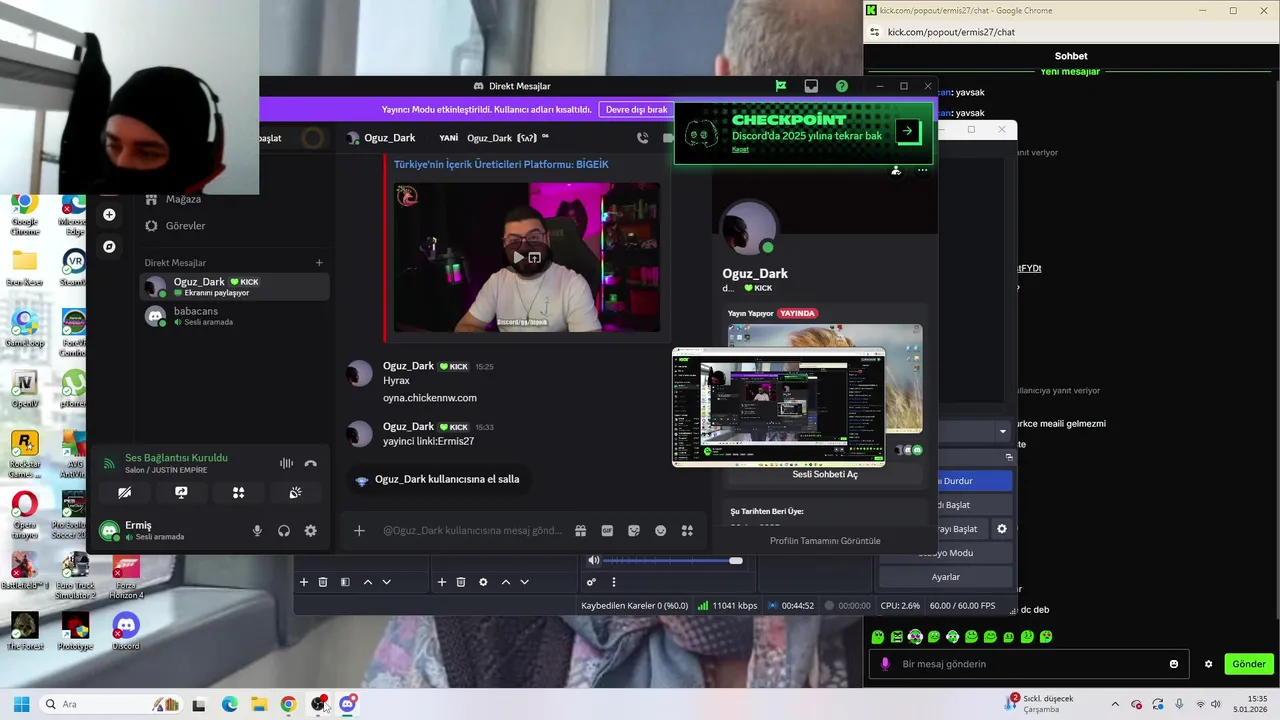Open BİGEİK platform link

501,164
